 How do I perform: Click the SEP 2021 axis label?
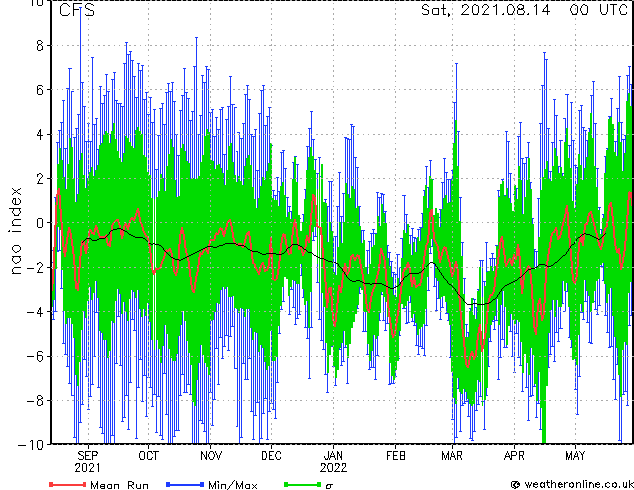(x=87, y=462)
